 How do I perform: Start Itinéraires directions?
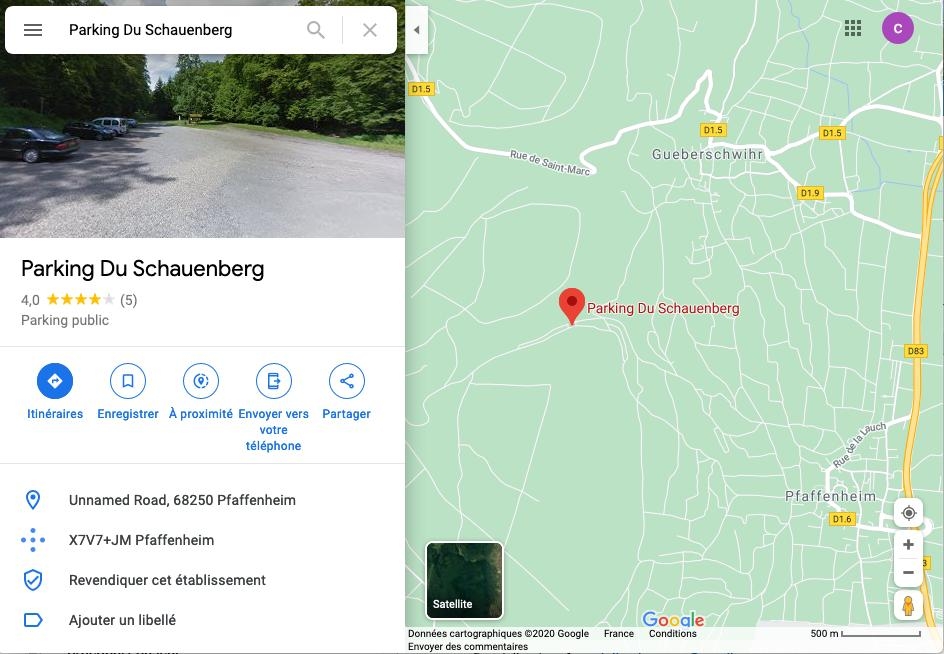click(55, 381)
